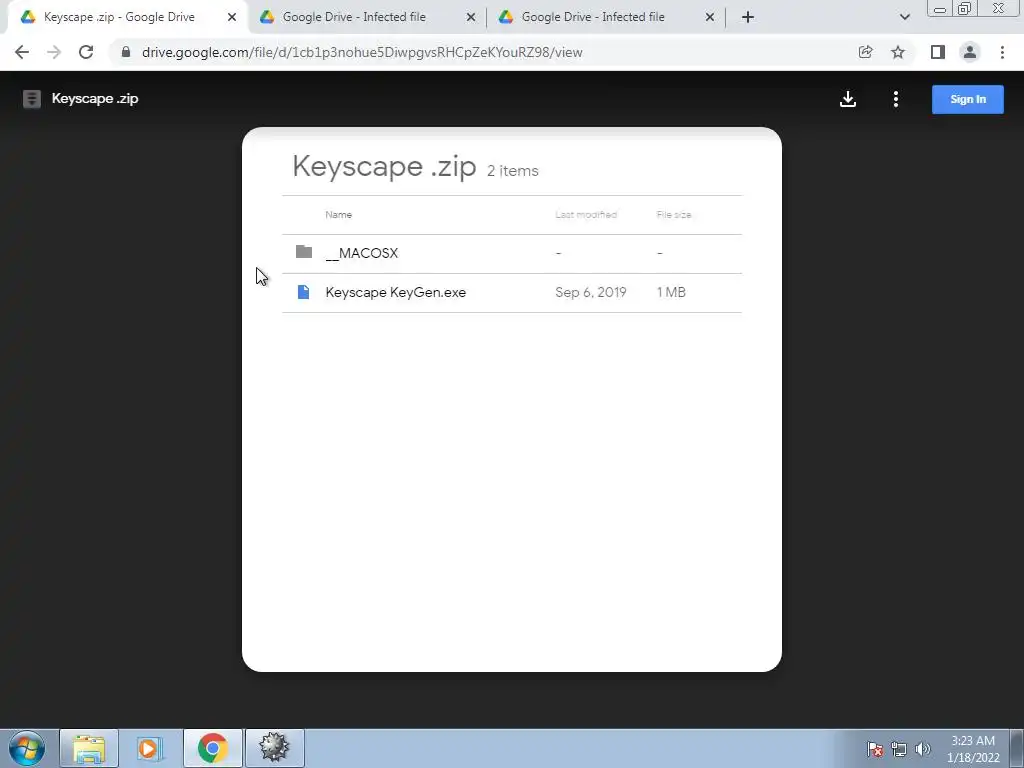1024x768 pixels.
Task: Click the Chrome taskbar icon
Action: point(212,748)
